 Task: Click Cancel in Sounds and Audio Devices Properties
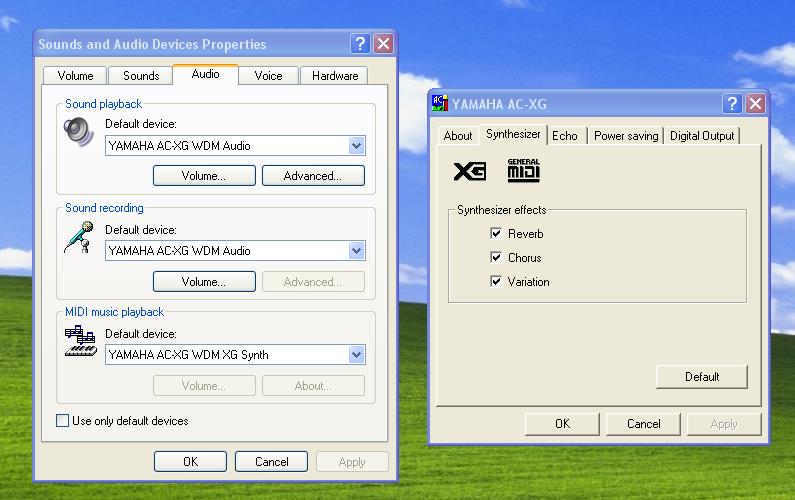click(x=271, y=461)
